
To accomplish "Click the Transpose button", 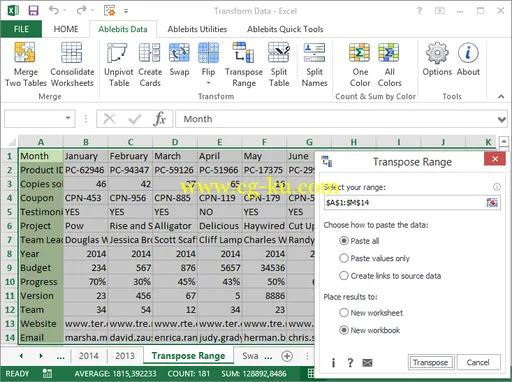I will point(430,362).
